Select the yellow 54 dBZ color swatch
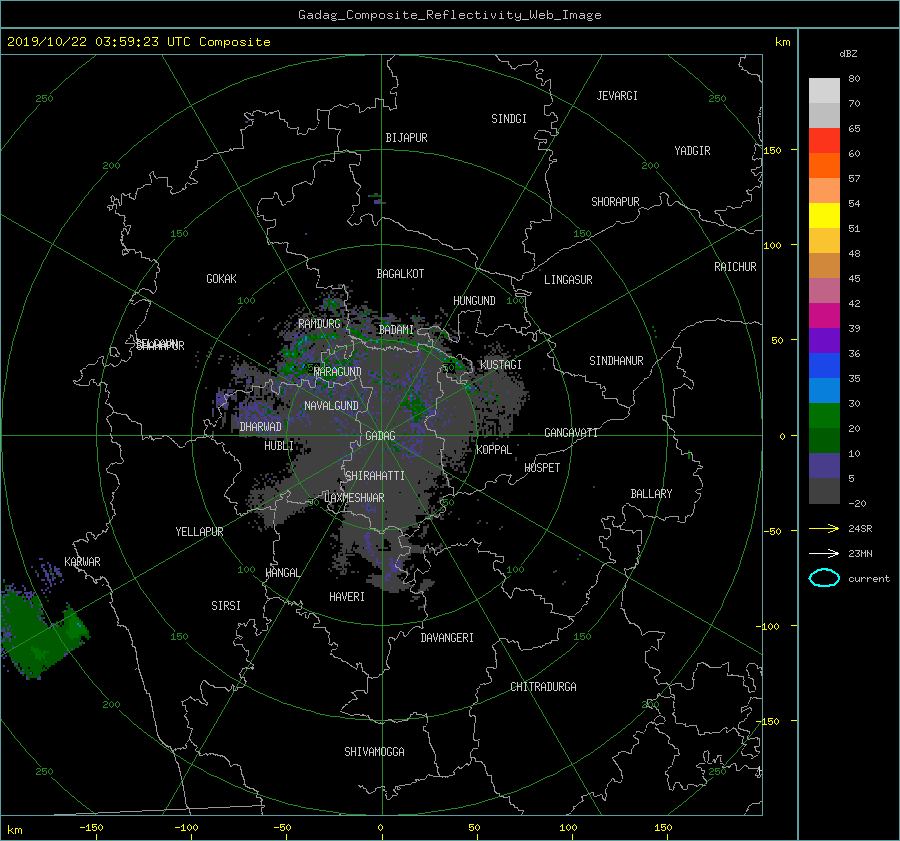Screen dimensions: 900x841 pos(824,216)
